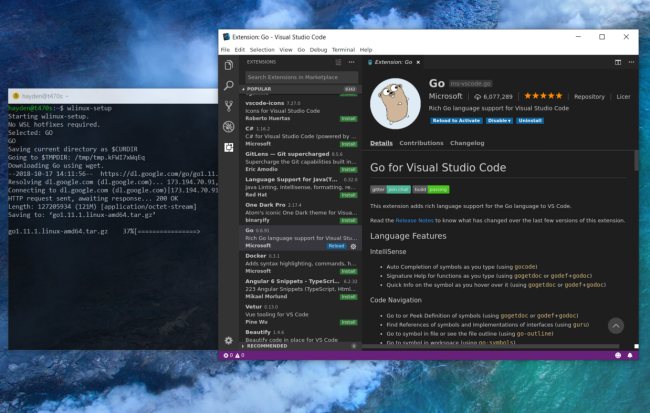This screenshot has height=413, width=650.
Task: Open the Help menu
Action: (366, 50)
